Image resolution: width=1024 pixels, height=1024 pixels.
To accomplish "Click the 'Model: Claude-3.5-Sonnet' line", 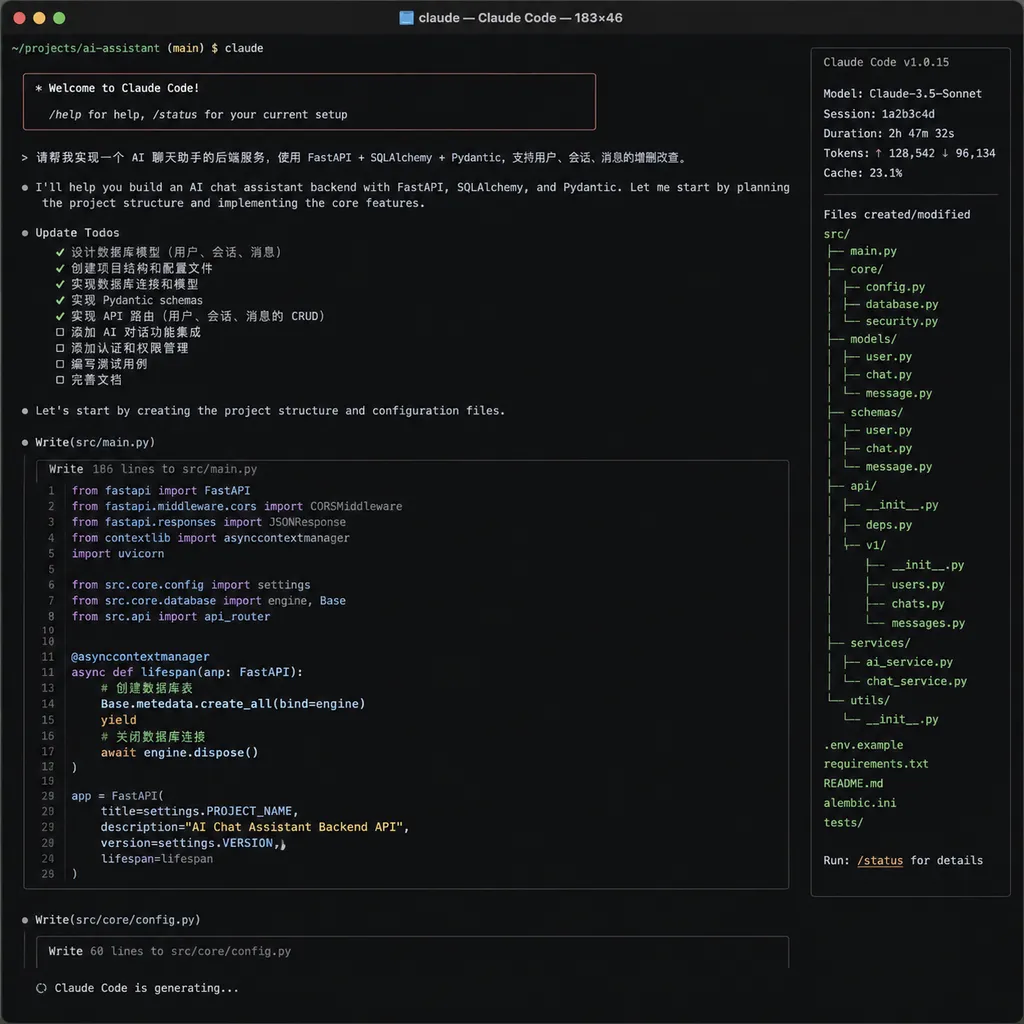I will pyautogui.click(x=902, y=94).
